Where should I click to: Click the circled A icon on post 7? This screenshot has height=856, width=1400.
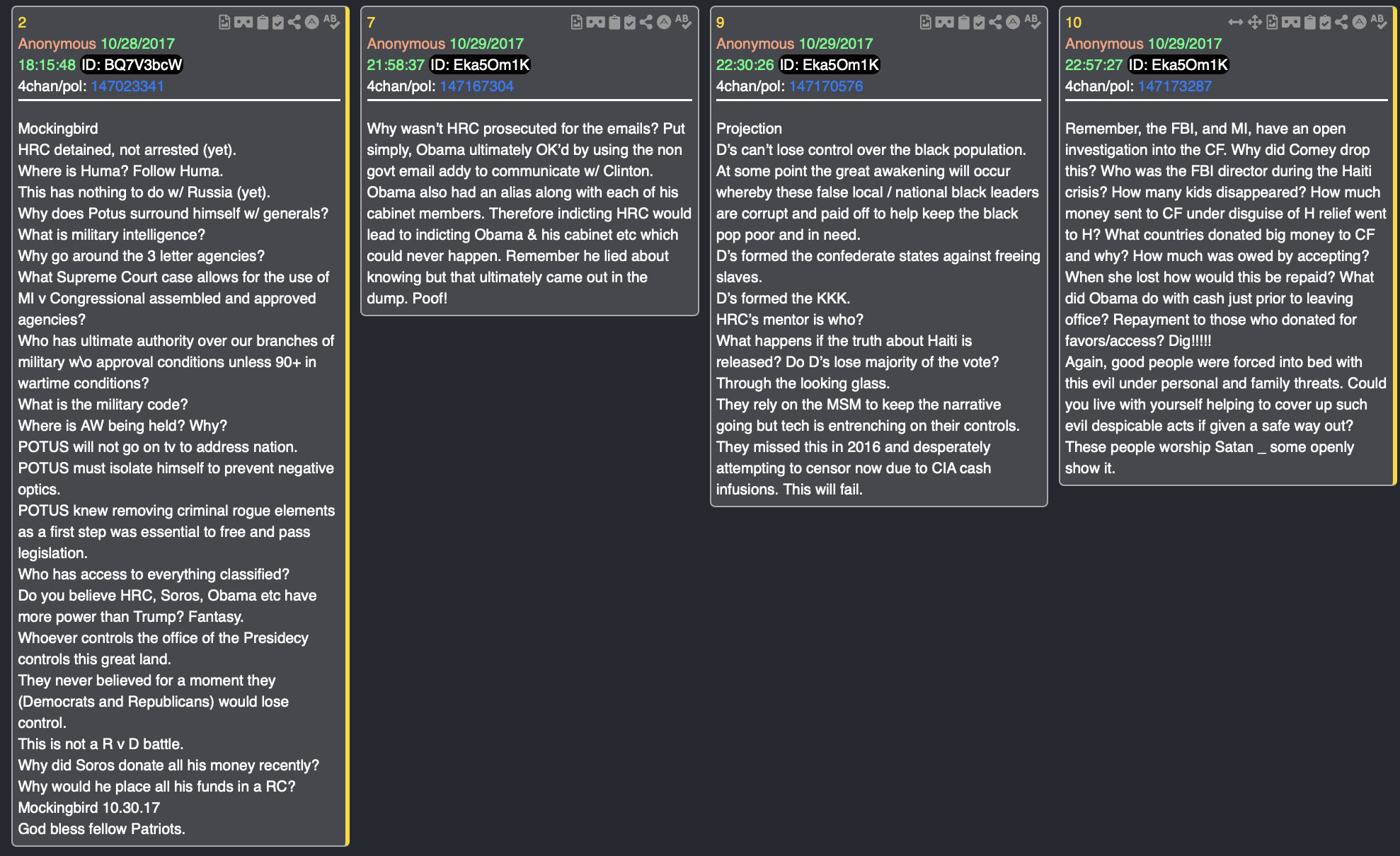664,23
